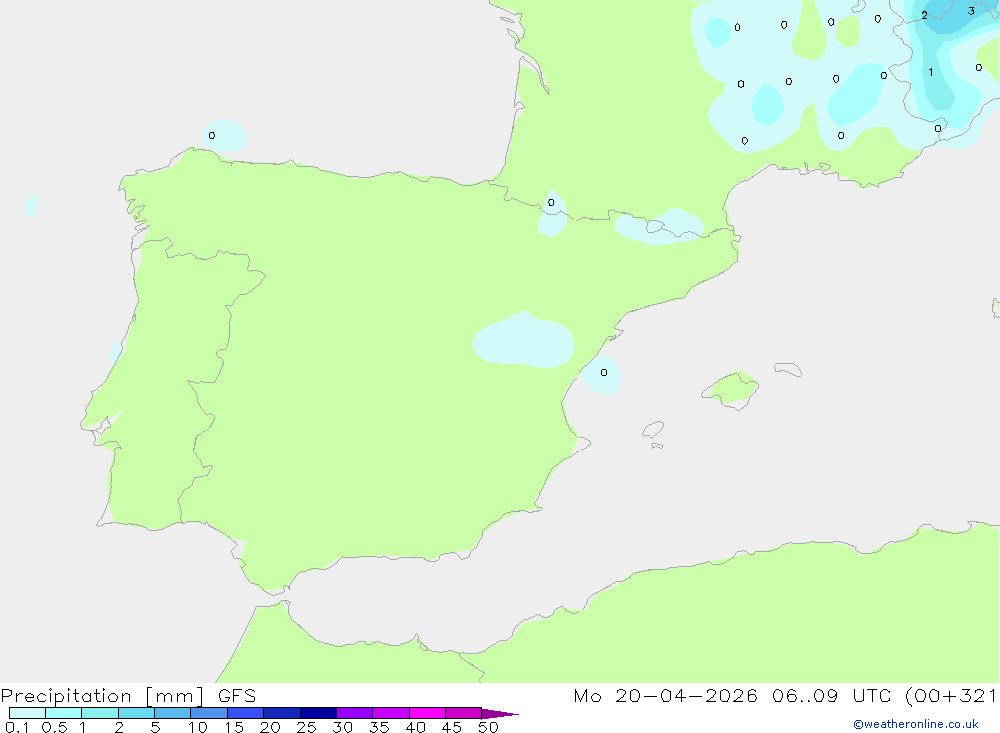Click the '10' legend scale label
1000x733 pixels.
[x=198, y=727]
